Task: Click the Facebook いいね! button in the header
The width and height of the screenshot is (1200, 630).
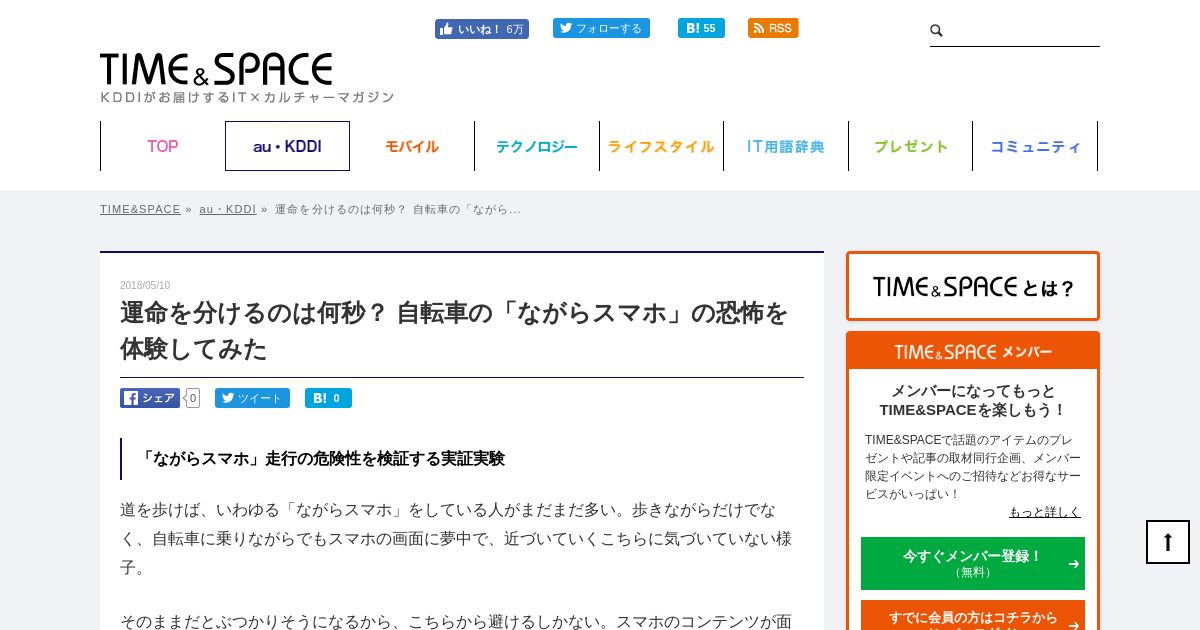Action: (x=481, y=29)
